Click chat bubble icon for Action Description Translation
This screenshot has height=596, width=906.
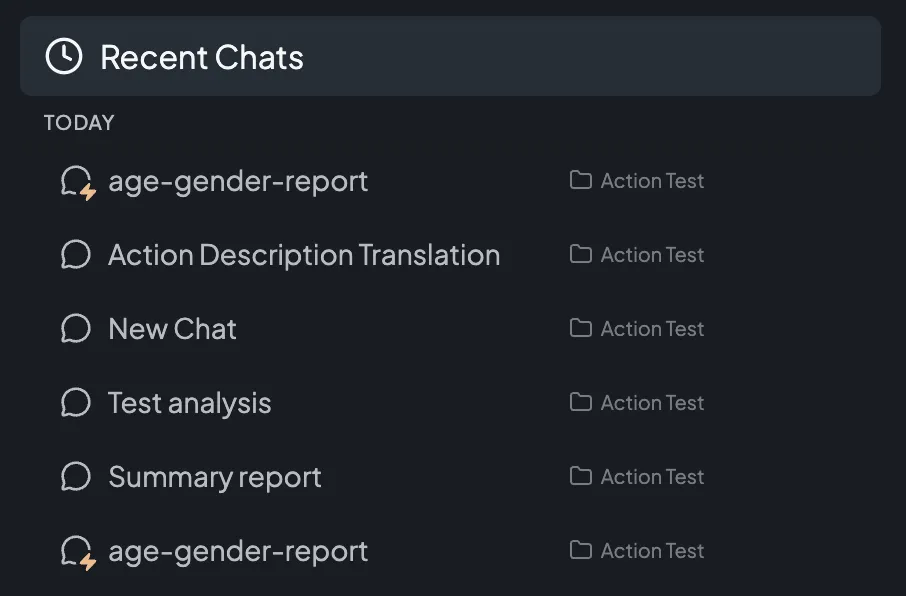tap(76, 254)
